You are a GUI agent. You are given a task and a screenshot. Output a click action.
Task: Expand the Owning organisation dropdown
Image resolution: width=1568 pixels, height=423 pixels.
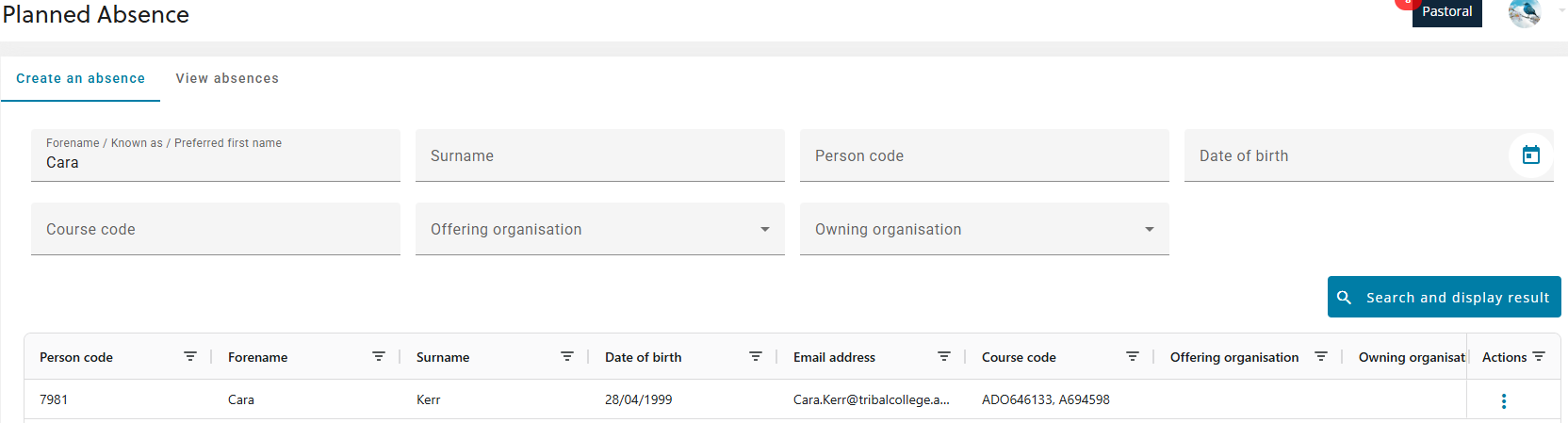(1149, 229)
